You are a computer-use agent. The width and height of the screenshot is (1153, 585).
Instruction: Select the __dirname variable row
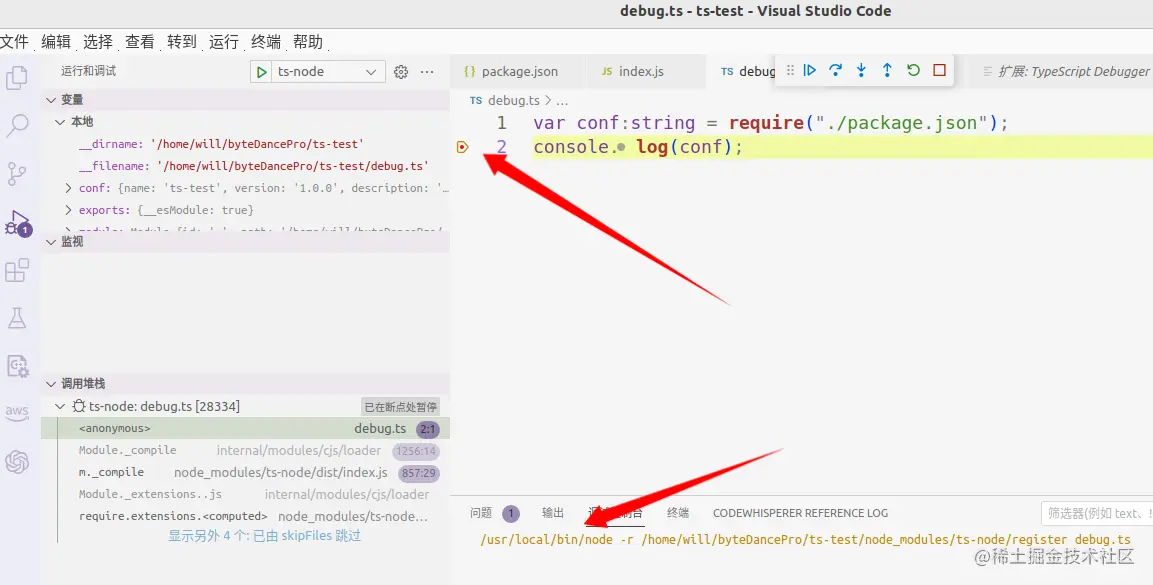click(x=245, y=144)
